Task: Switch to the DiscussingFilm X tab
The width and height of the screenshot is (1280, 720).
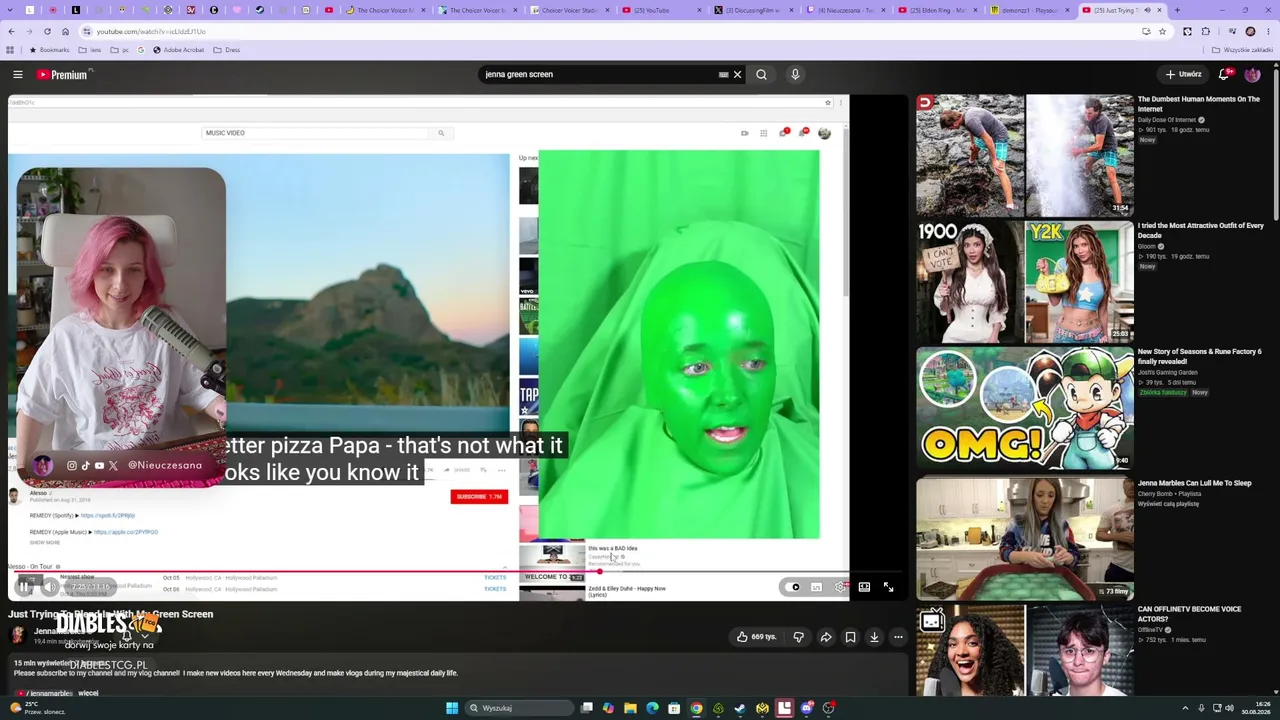Action: 753,10
